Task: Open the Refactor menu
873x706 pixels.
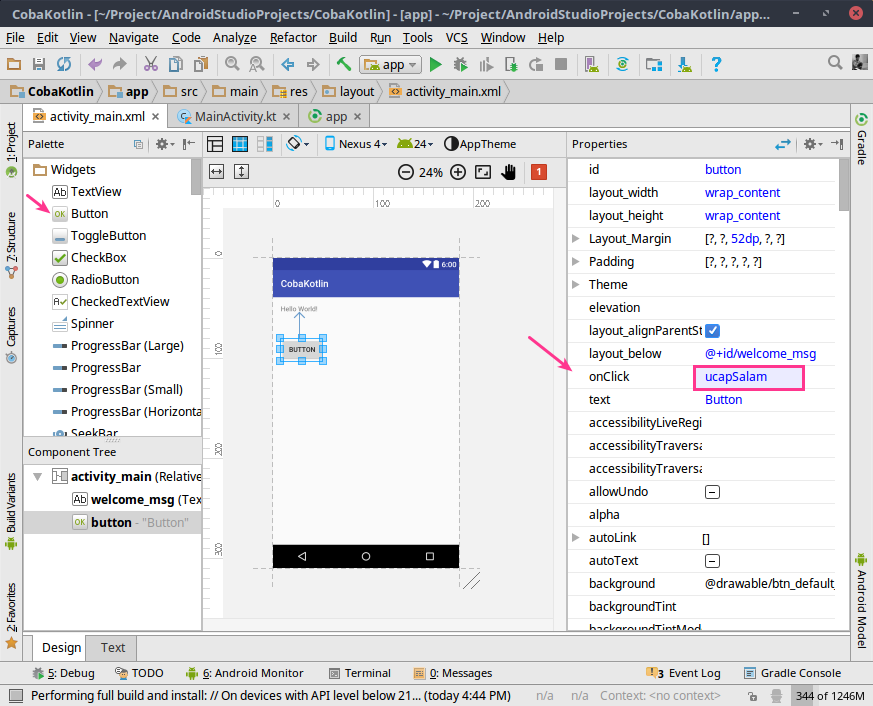Action: [x=293, y=37]
